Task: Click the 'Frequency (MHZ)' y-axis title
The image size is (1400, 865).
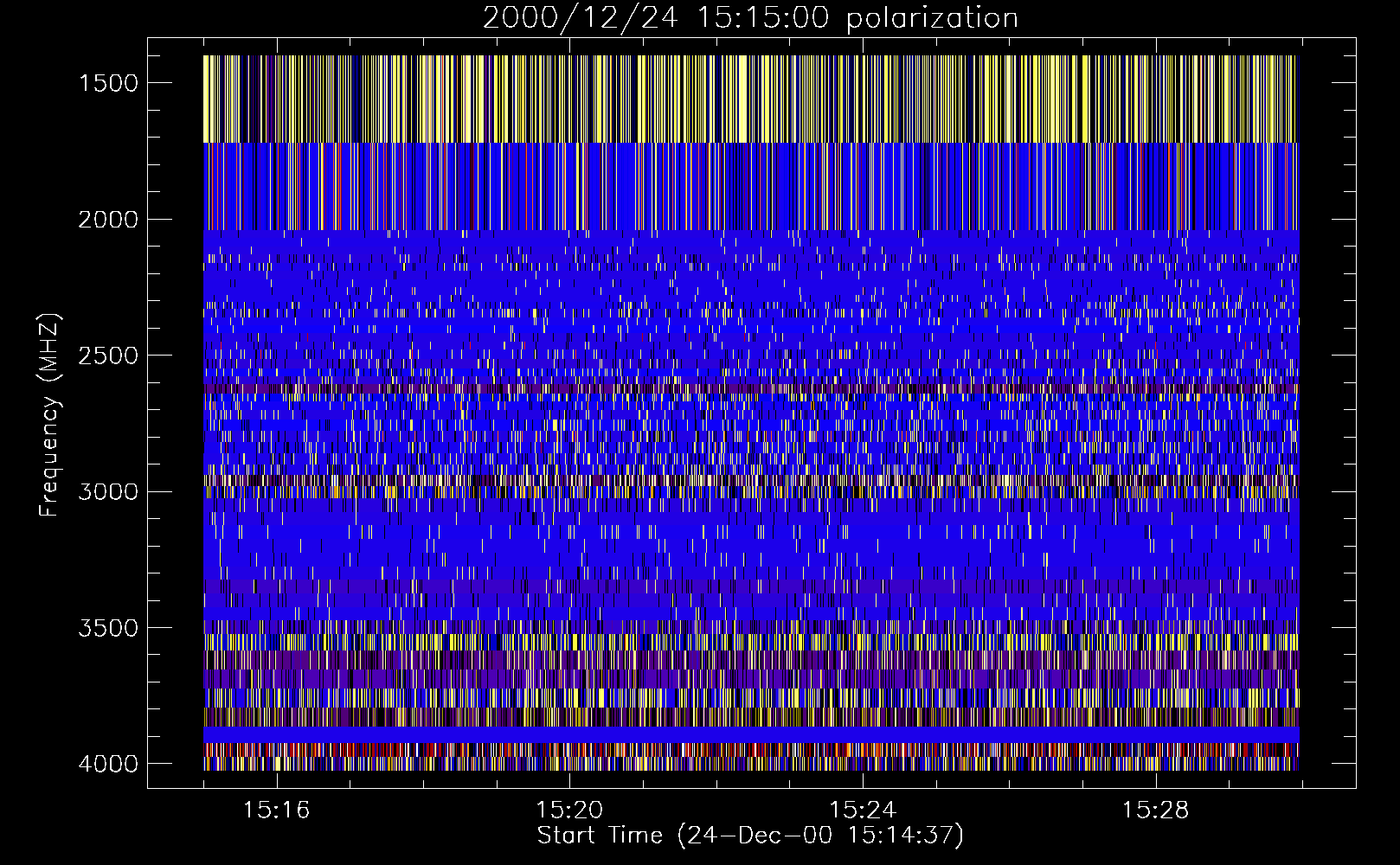Action: coord(50,415)
